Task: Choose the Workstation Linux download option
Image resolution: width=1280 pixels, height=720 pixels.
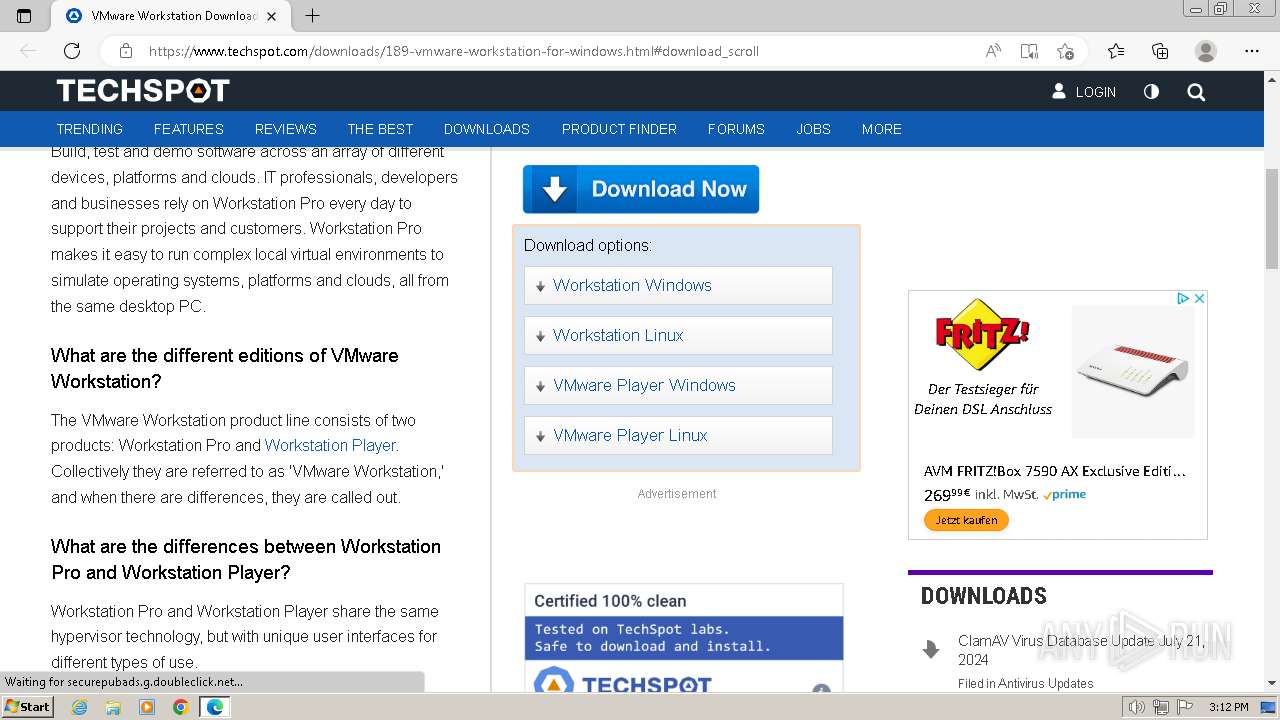Action: click(678, 335)
